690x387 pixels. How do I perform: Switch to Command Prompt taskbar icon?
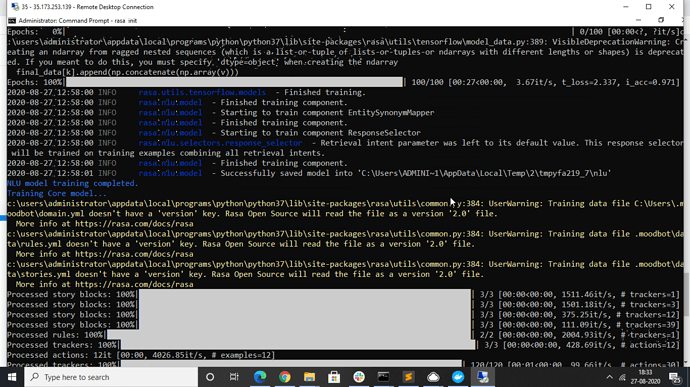pos(384,377)
